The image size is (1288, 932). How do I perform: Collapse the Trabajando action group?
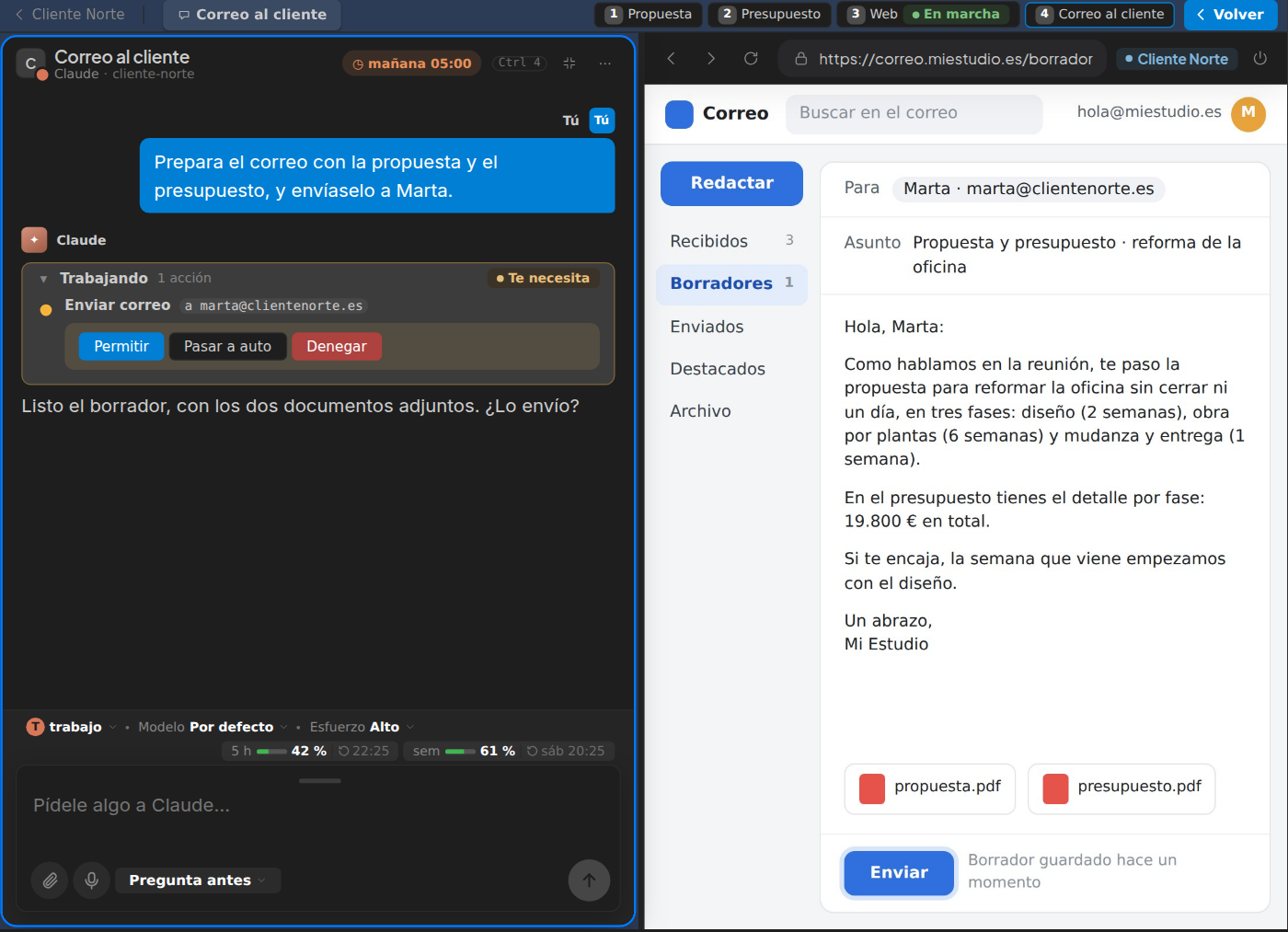(x=43, y=279)
